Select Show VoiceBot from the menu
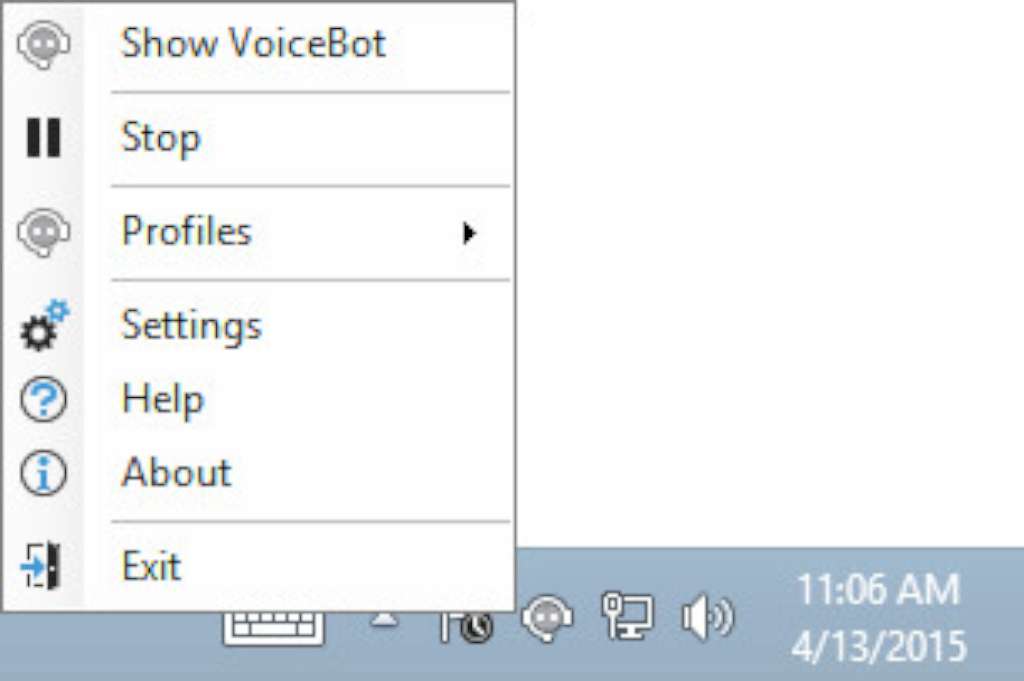The width and height of the screenshot is (1024, 681). (x=254, y=43)
